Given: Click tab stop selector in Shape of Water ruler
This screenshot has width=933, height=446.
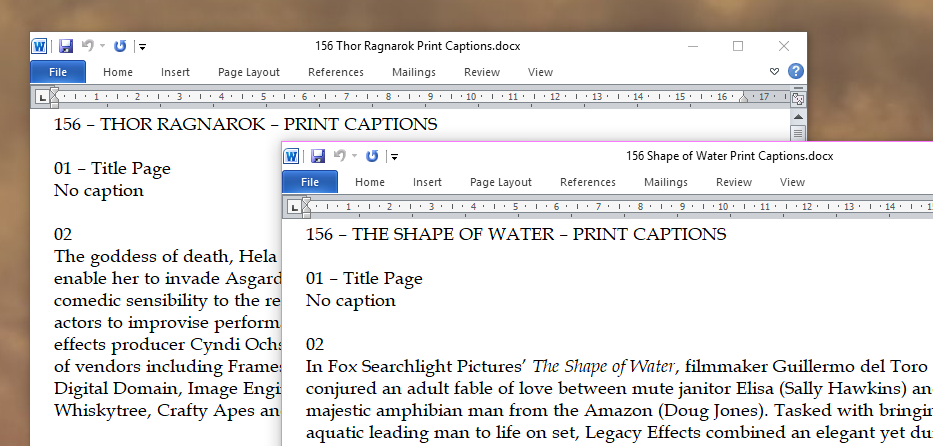Looking at the screenshot, I should (293, 207).
